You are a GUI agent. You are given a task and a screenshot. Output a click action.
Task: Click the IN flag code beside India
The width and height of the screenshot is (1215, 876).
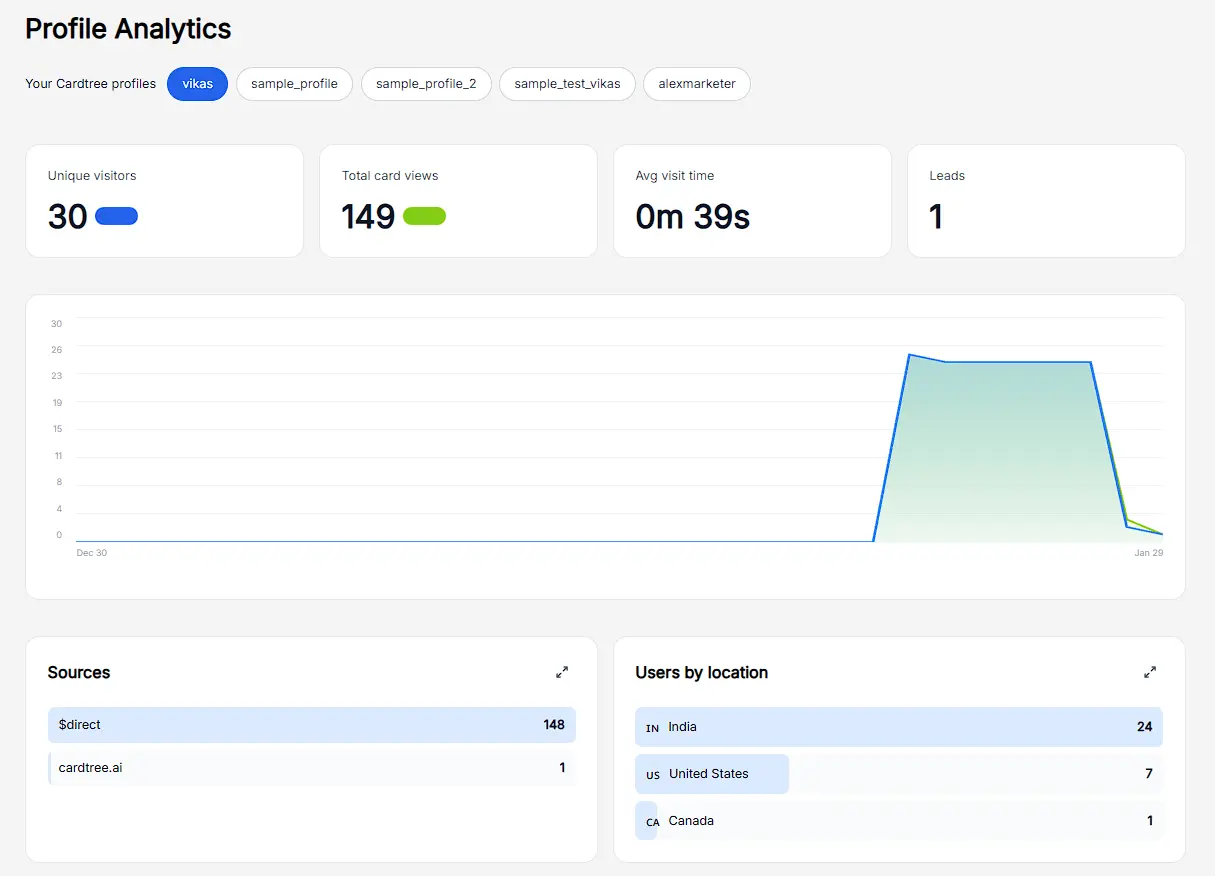click(652, 728)
